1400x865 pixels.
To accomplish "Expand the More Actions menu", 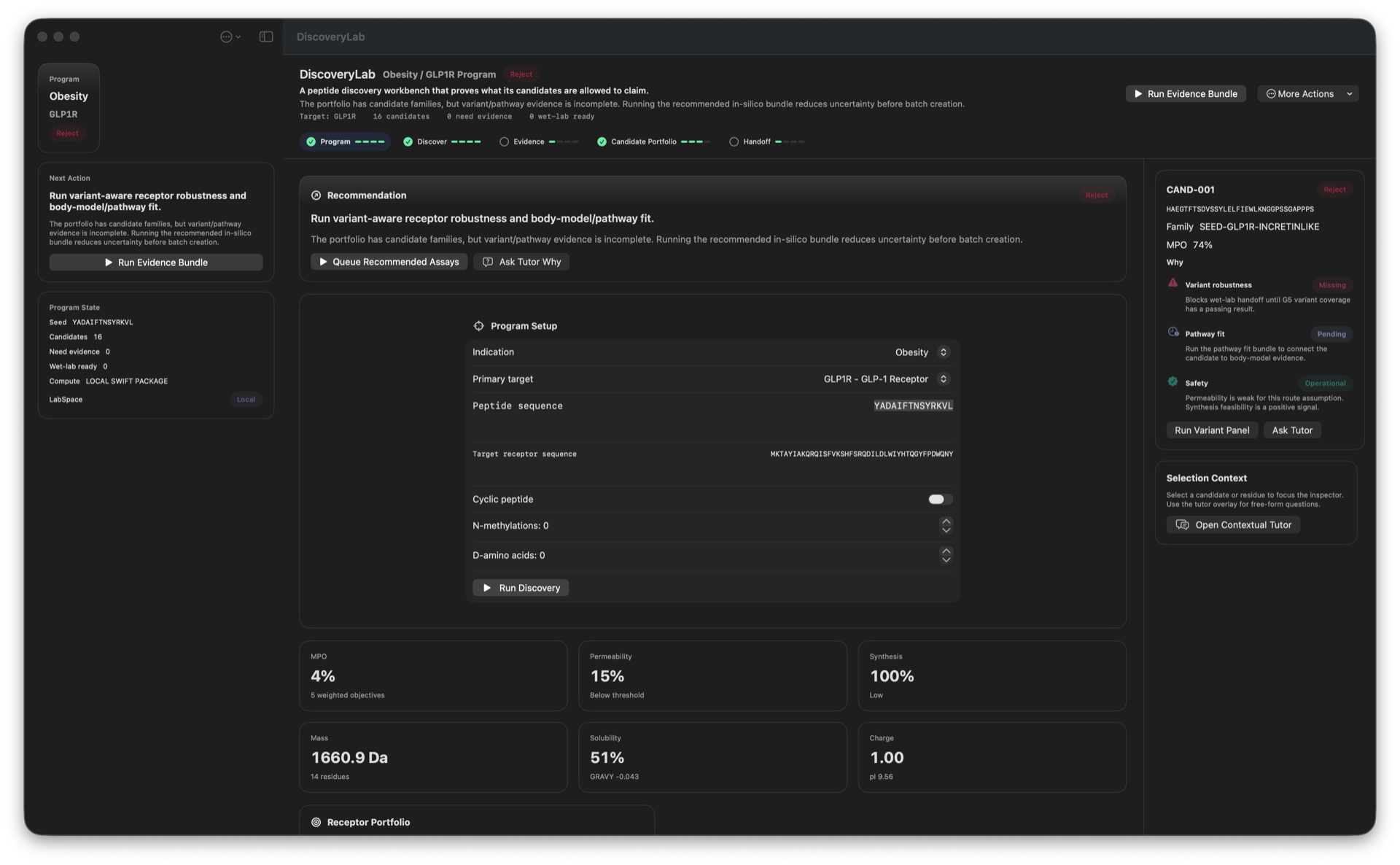I will click(1308, 93).
